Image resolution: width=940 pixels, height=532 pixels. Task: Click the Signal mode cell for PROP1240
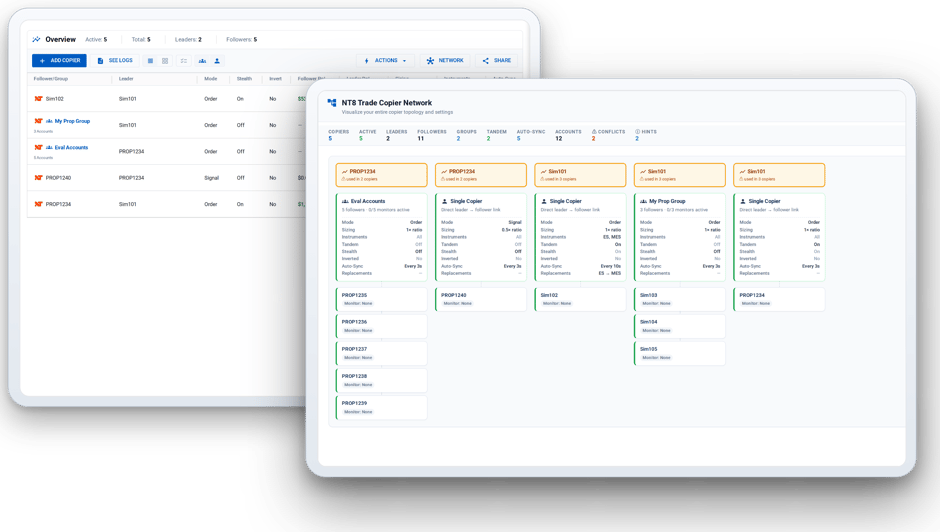pyautogui.click(x=211, y=178)
